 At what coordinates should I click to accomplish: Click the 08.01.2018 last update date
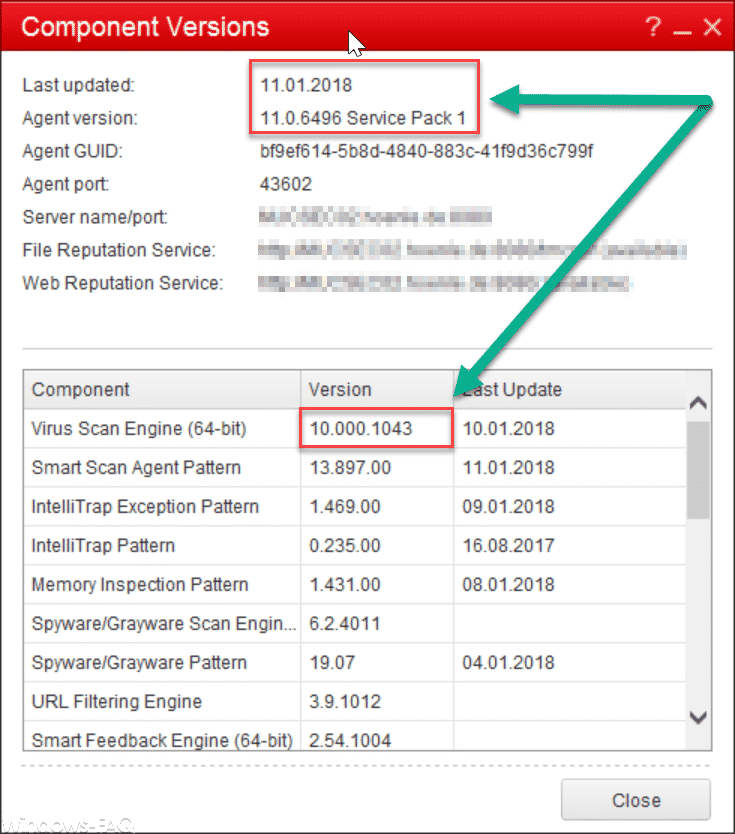(508, 584)
